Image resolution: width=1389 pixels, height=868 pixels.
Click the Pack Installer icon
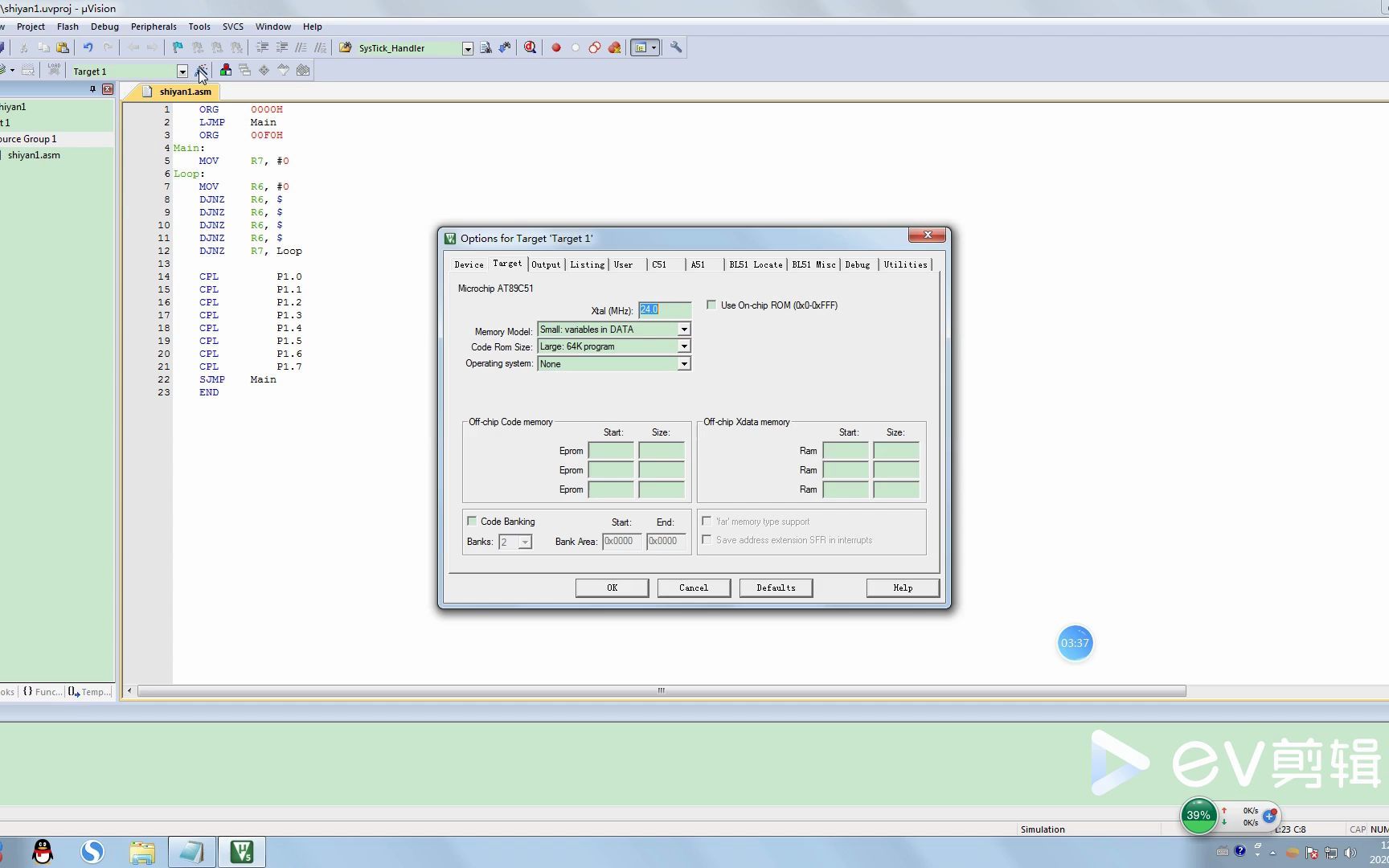[303, 71]
